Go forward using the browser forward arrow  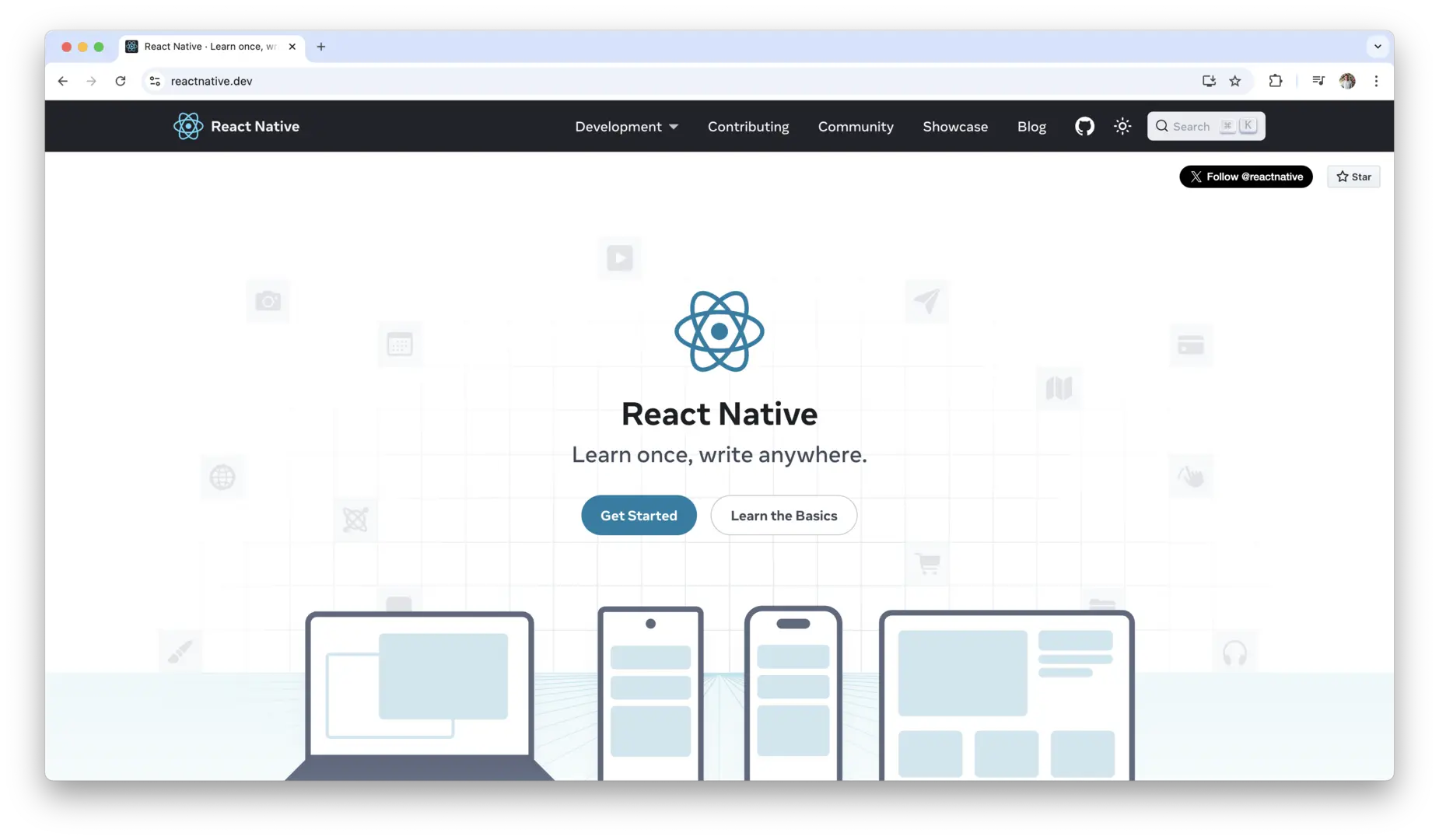(92, 81)
